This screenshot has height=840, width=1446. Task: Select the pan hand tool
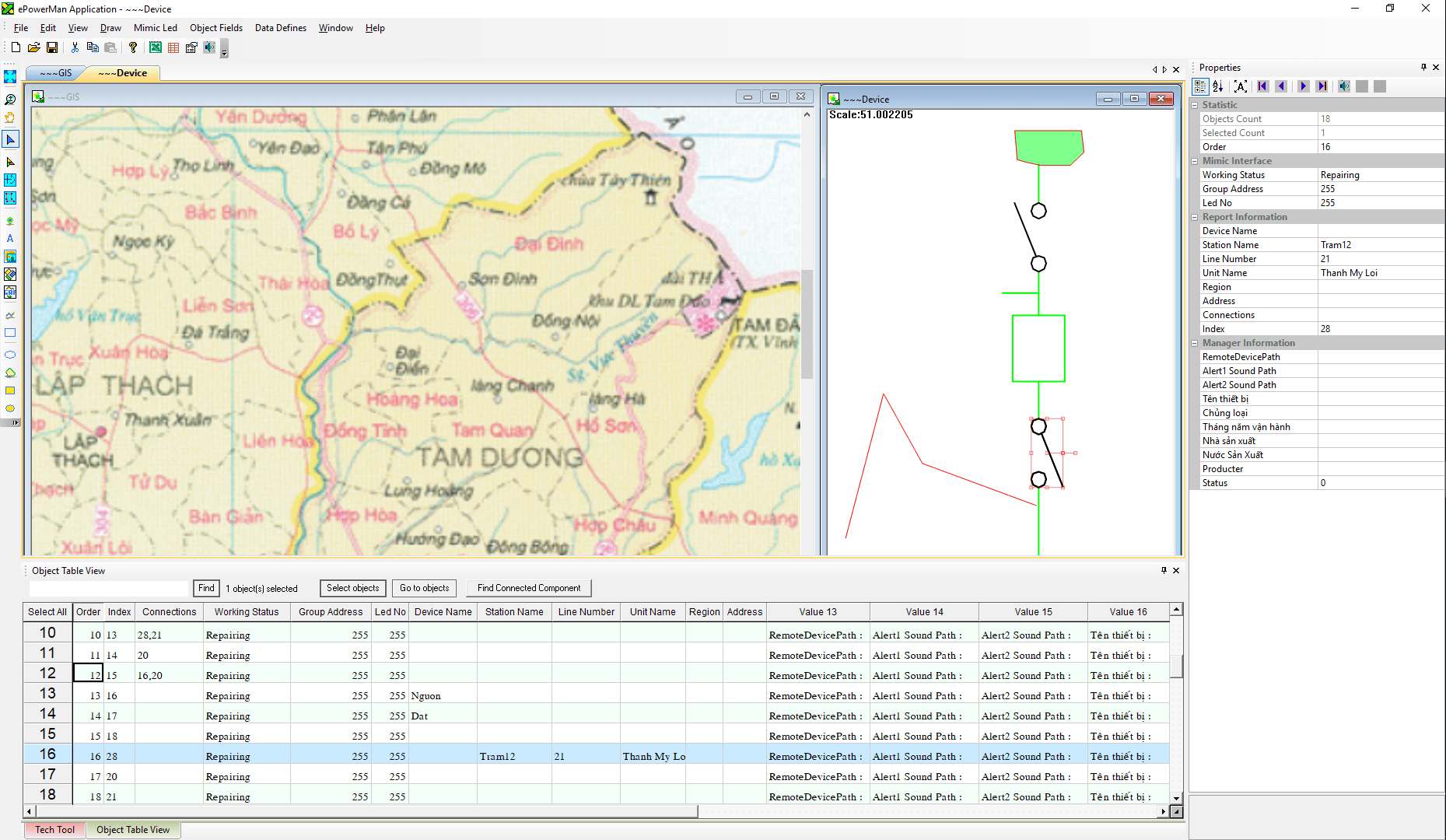point(10,117)
